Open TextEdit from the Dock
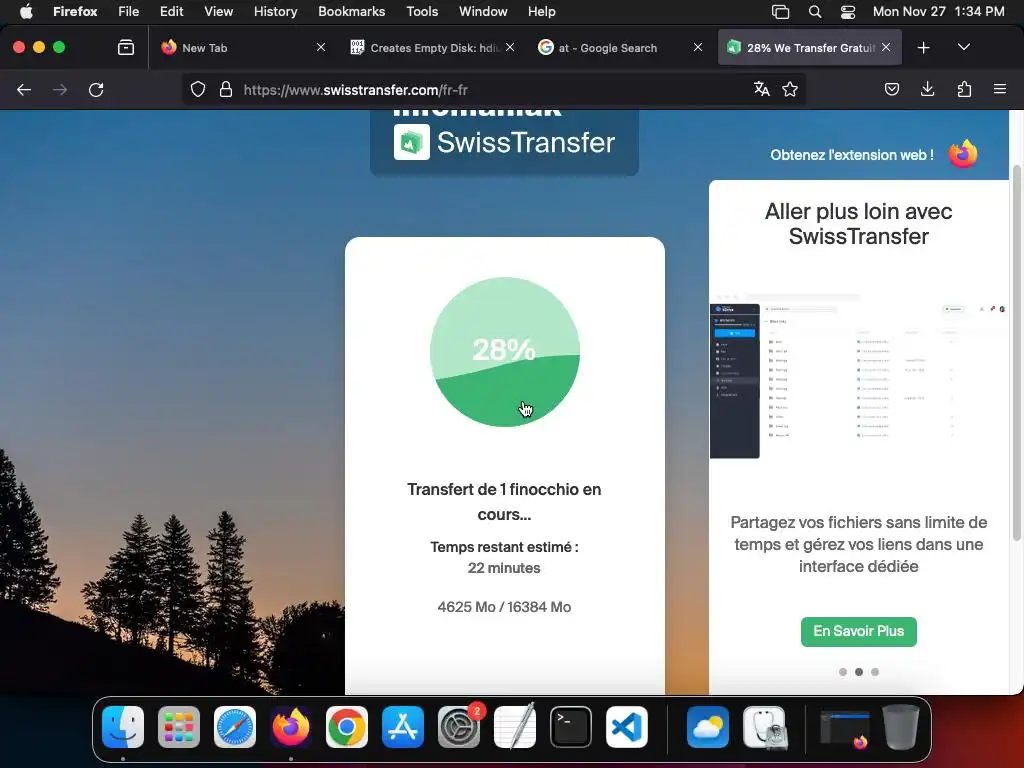Viewport: 1024px width, 768px height. (x=515, y=727)
